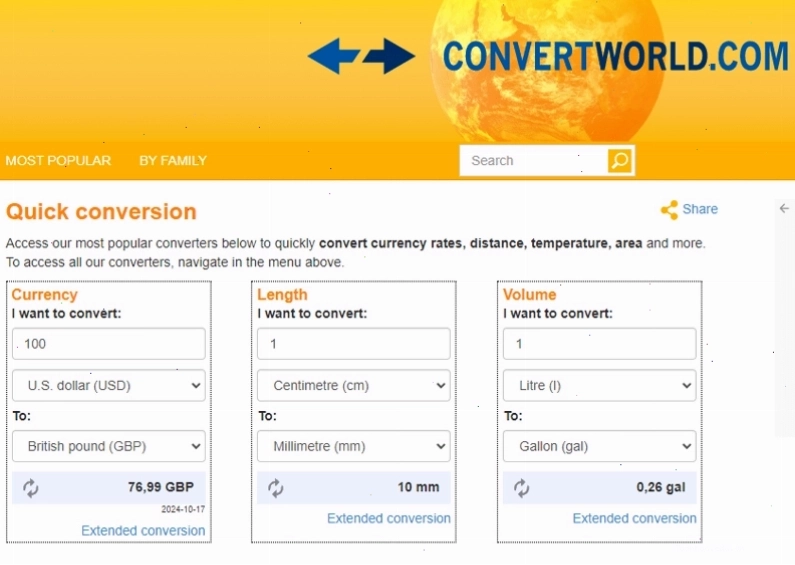This screenshot has width=795, height=565.
Task: Click the Length Extended conversion link
Action: pos(388,518)
